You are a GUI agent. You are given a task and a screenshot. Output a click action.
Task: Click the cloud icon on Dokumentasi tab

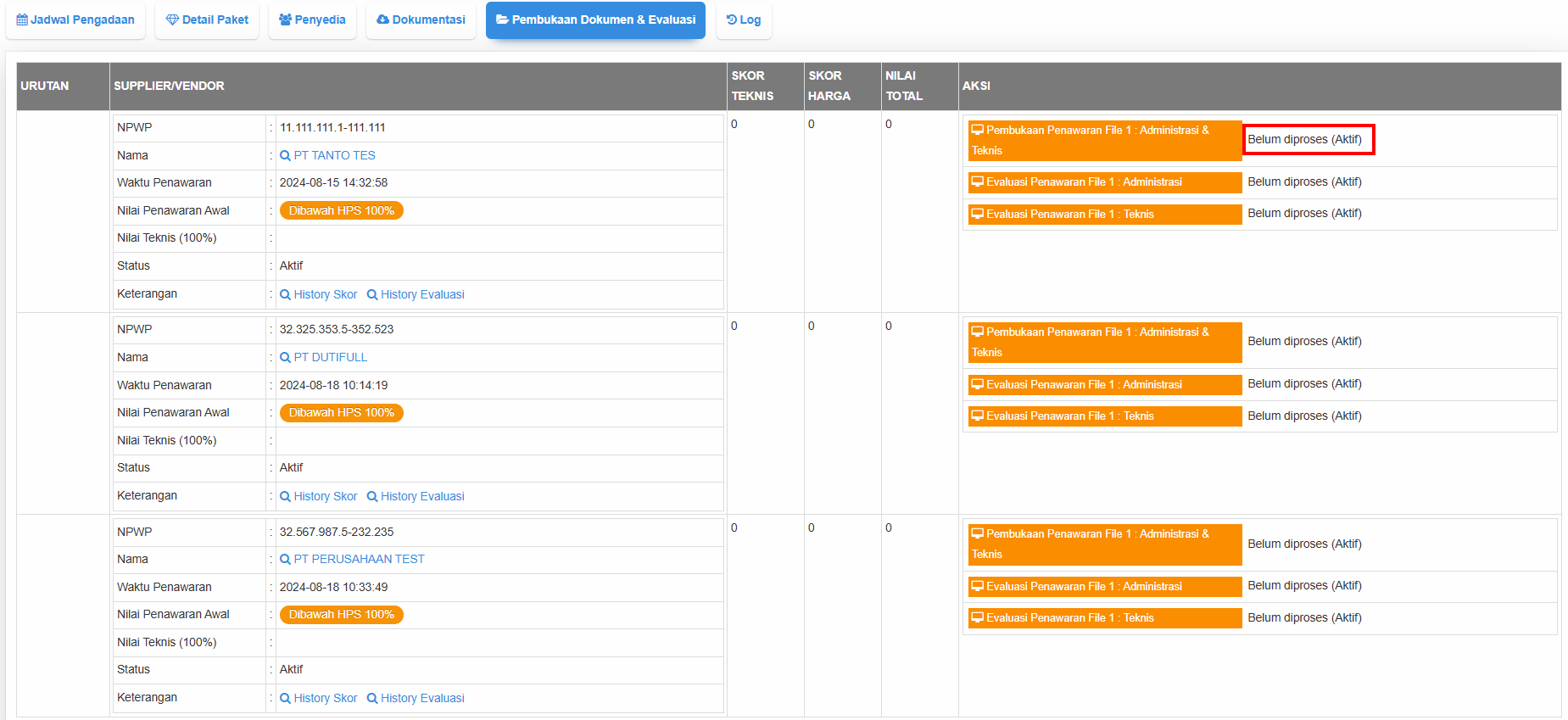[382, 20]
